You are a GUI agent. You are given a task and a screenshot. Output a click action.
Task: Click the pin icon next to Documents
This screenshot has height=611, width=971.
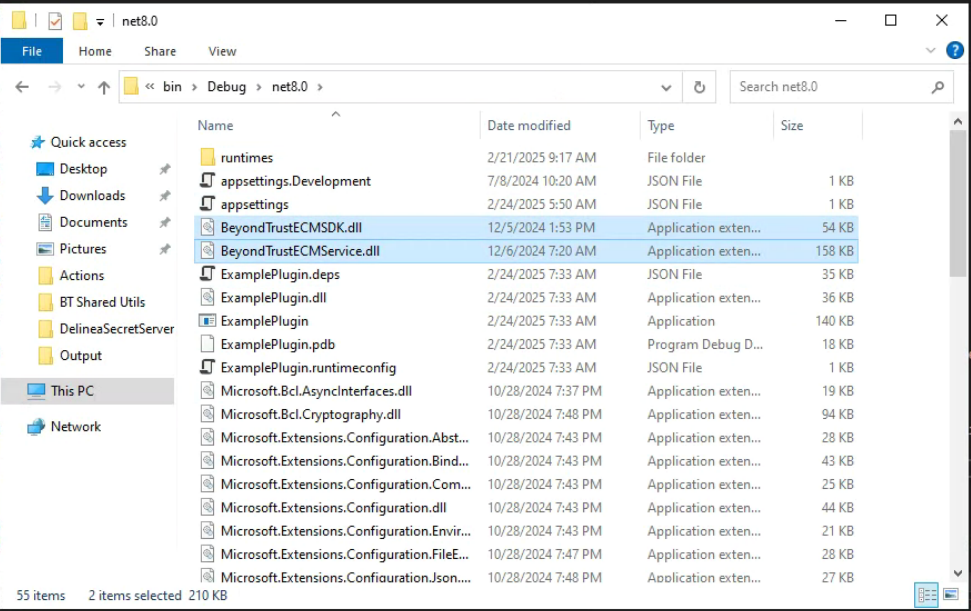[165, 222]
